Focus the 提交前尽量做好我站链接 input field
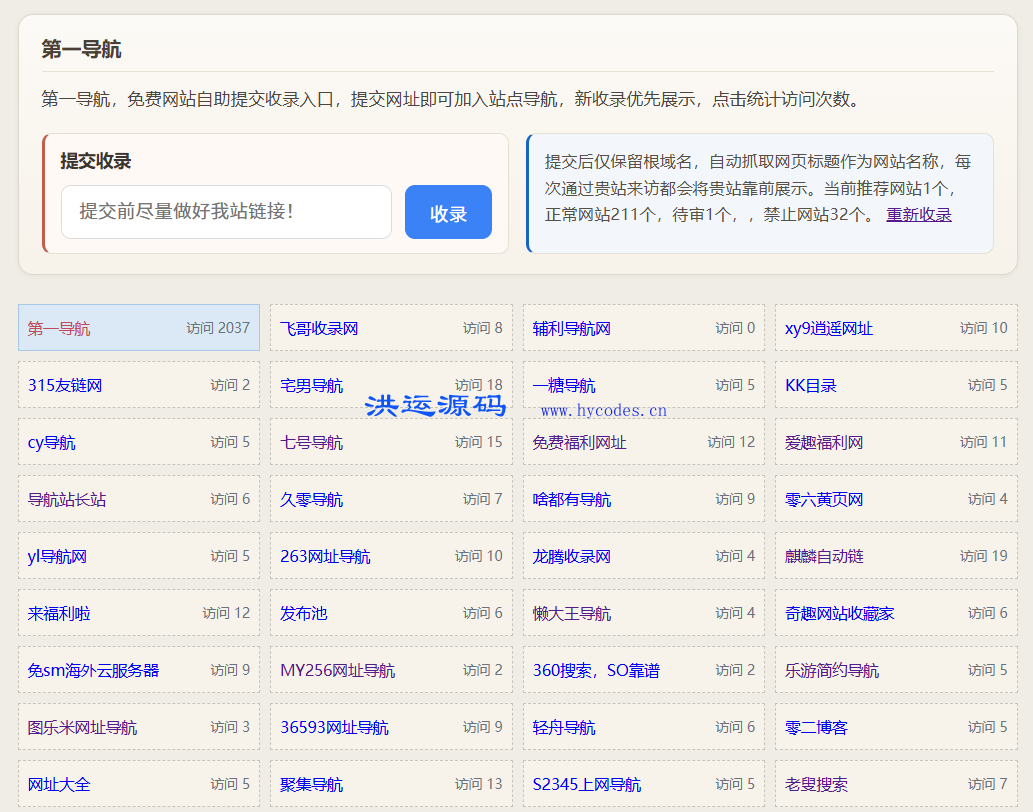The image size is (1033, 812). pyautogui.click(x=227, y=212)
